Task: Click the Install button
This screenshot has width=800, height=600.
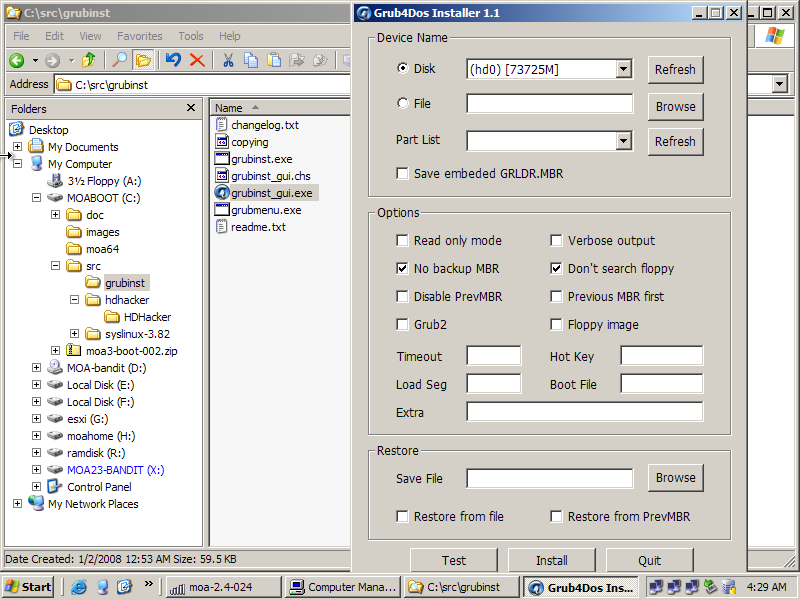Action: click(x=551, y=560)
